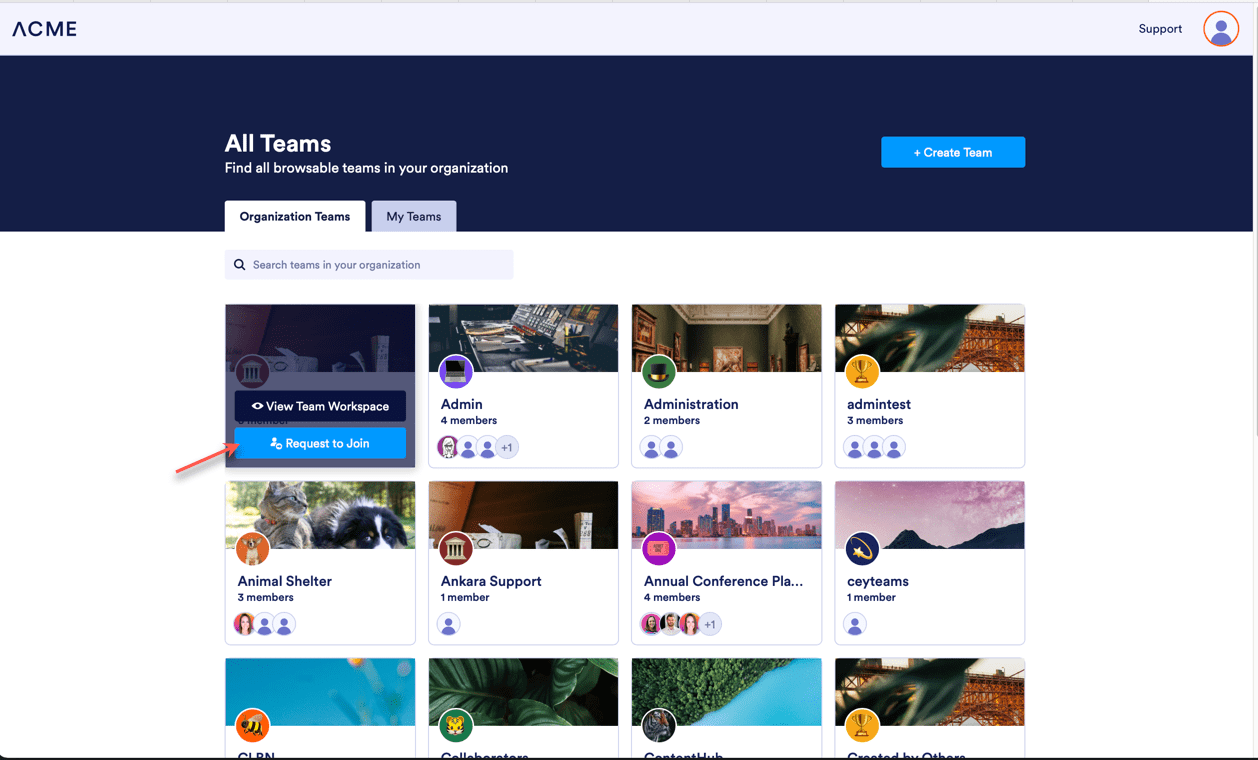Click '3 members' under Animal Shelter
This screenshot has height=760, width=1258.
(x=266, y=598)
